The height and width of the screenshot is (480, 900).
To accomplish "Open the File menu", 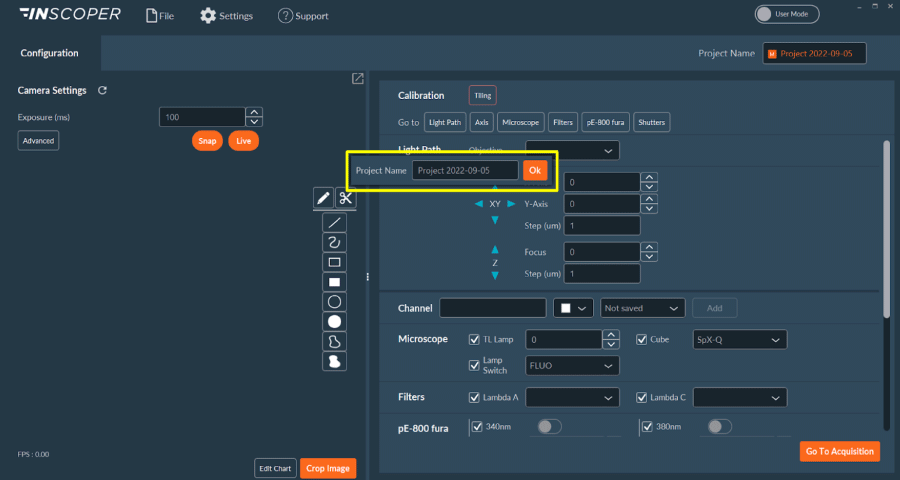I will coord(160,16).
